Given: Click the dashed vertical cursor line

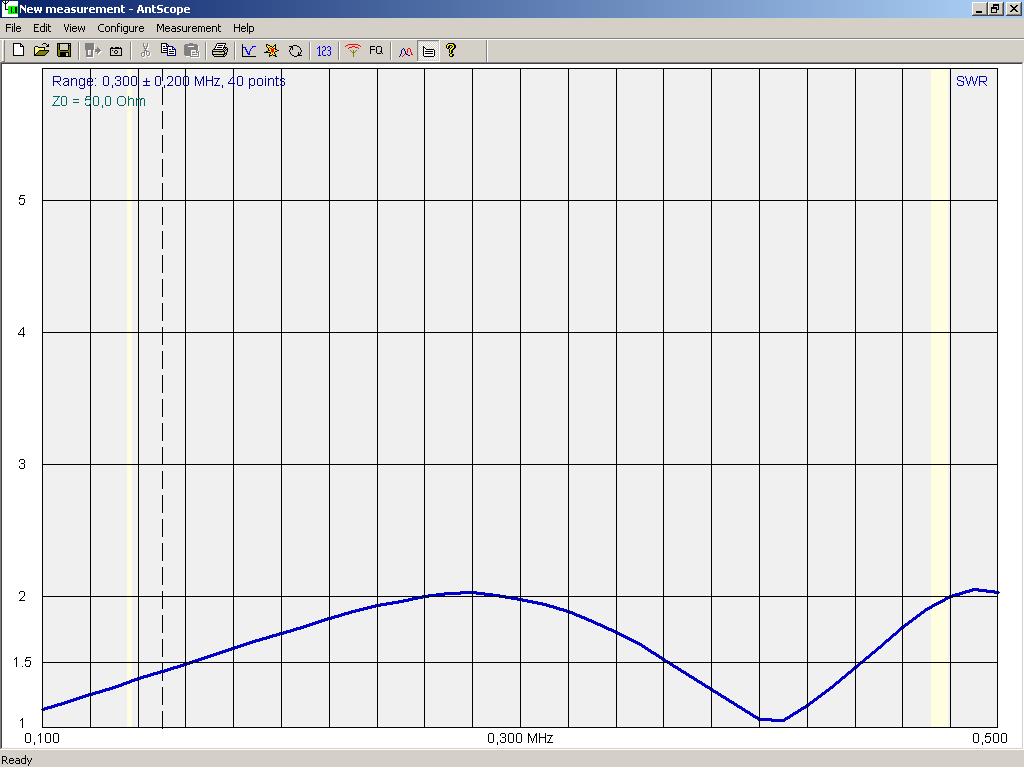Looking at the screenshot, I should click(163, 398).
